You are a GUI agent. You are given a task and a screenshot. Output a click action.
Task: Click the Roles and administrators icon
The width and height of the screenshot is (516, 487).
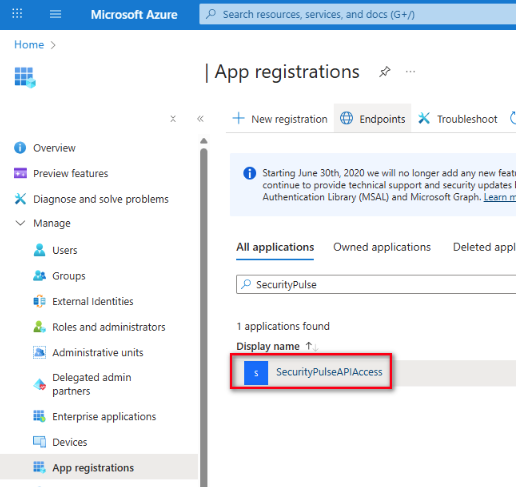[39, 327]
